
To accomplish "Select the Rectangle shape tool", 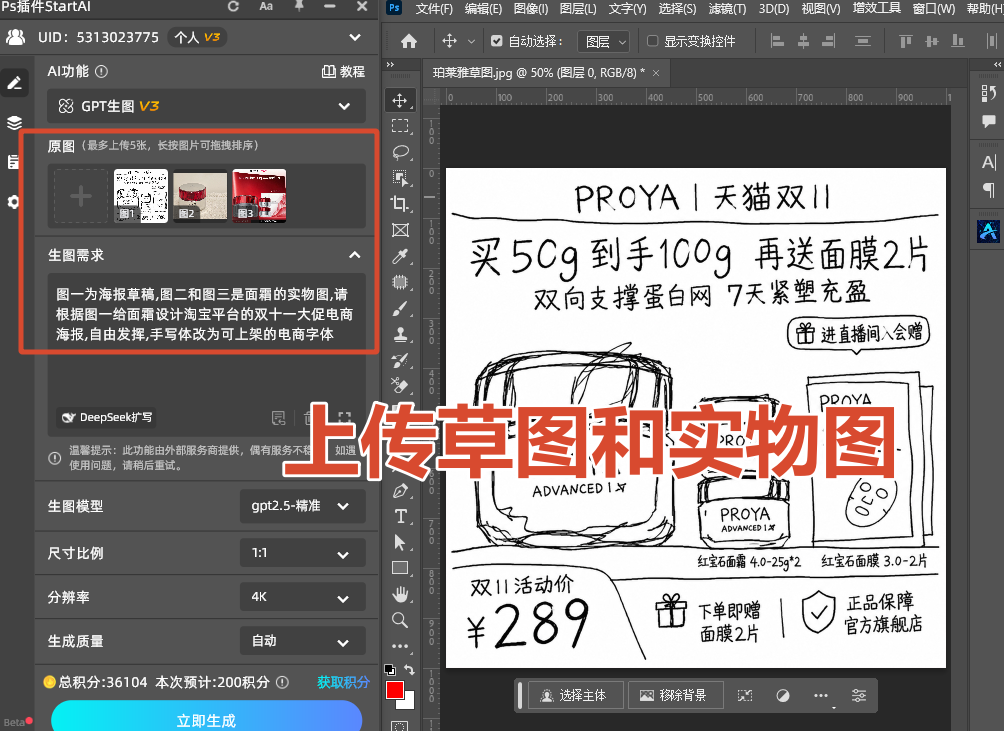I will (x=400, y=568).
